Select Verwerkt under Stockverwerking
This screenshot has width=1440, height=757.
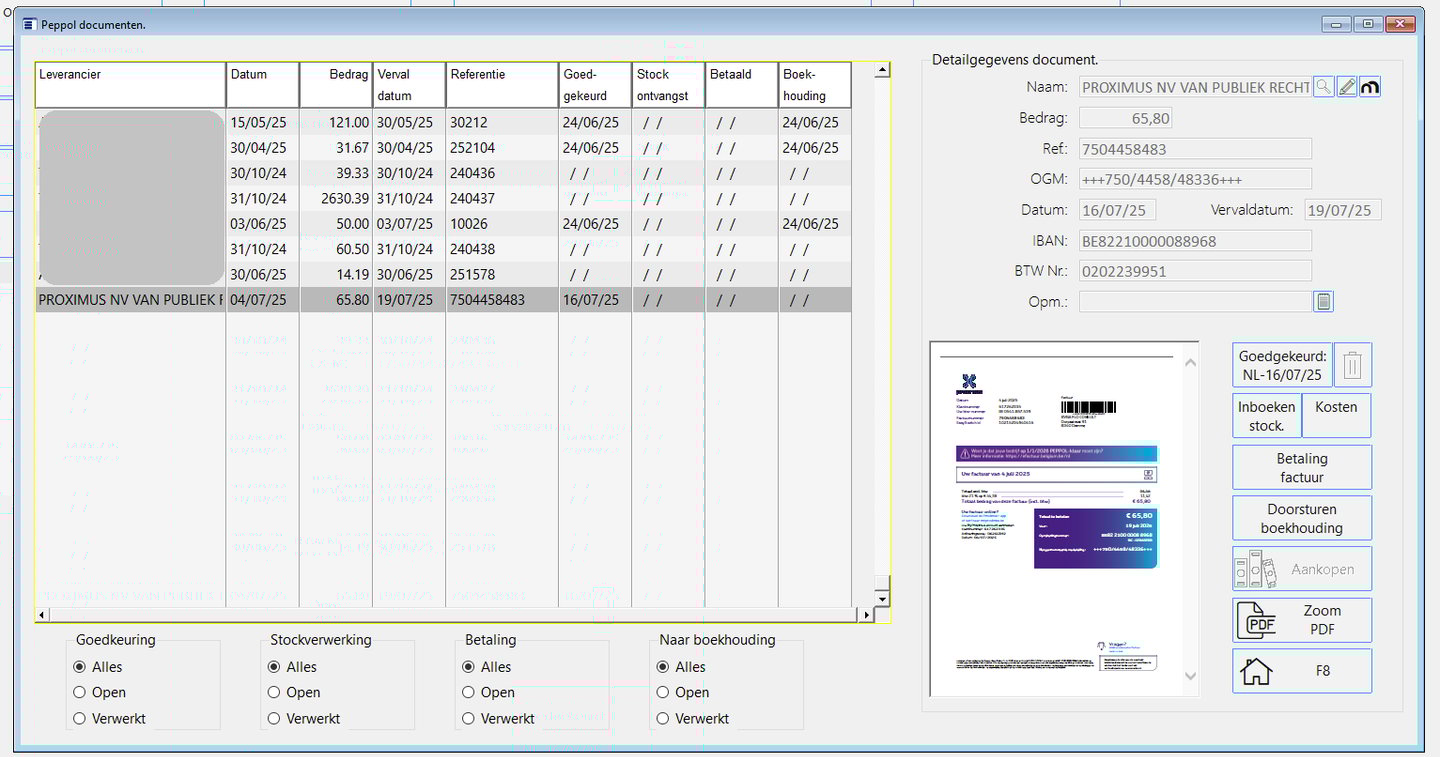tap(274, 718)
